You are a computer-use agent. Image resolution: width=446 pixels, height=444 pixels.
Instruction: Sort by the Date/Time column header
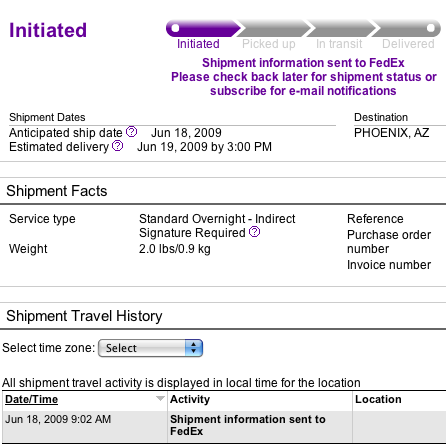click(31, 399)
